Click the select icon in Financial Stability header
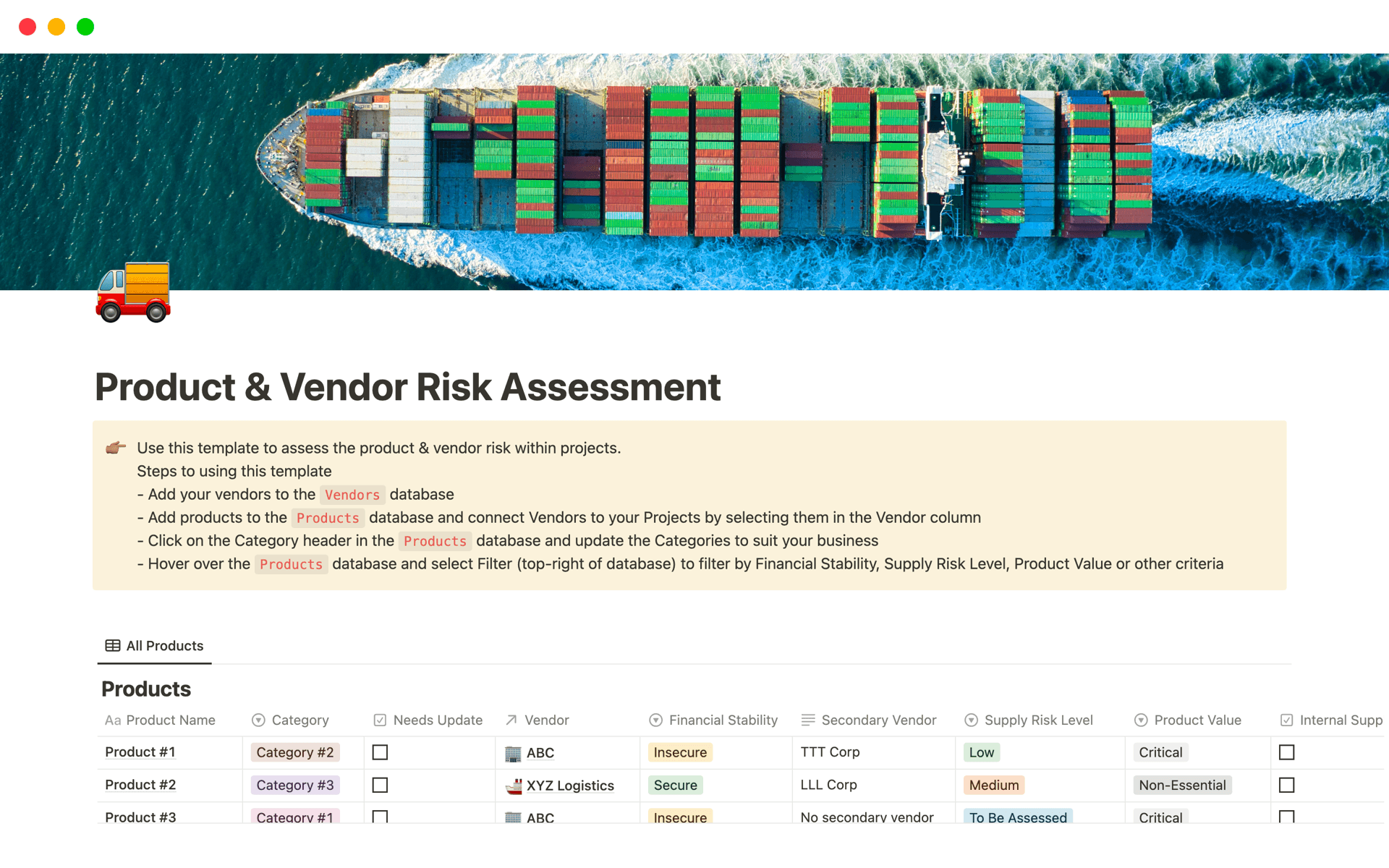The image size is (1389, 868). tap(655, 720)
